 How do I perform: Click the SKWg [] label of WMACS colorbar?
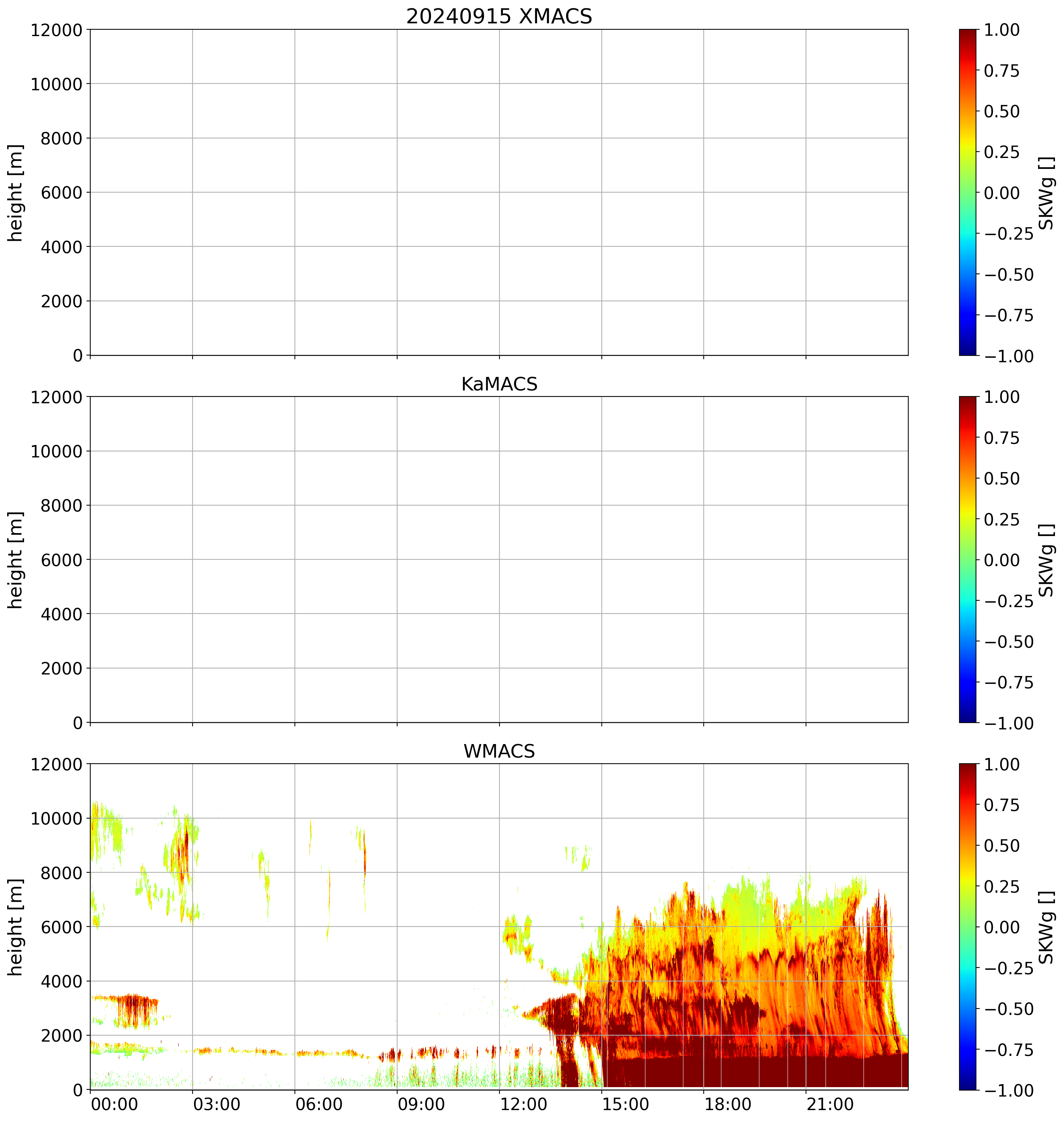coord(1046,927)
